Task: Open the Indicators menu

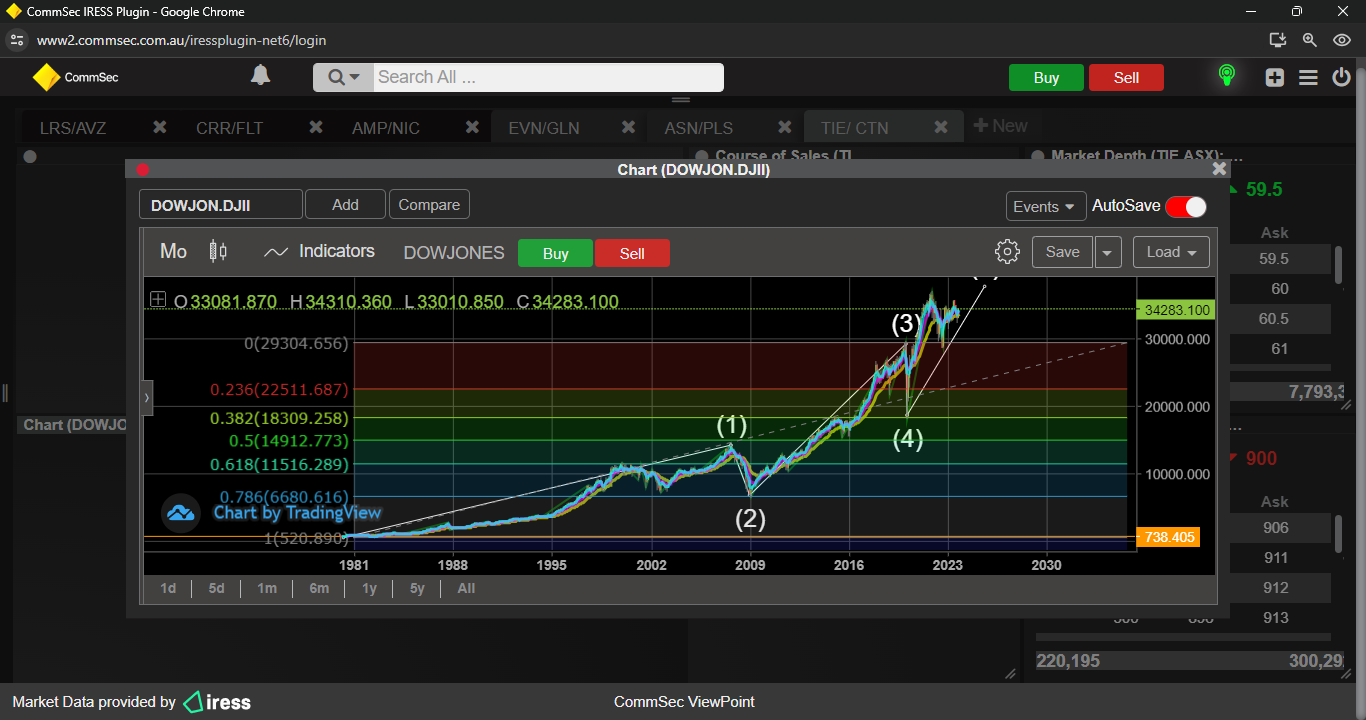Action: pyautogui.click(x=319, y=252)
